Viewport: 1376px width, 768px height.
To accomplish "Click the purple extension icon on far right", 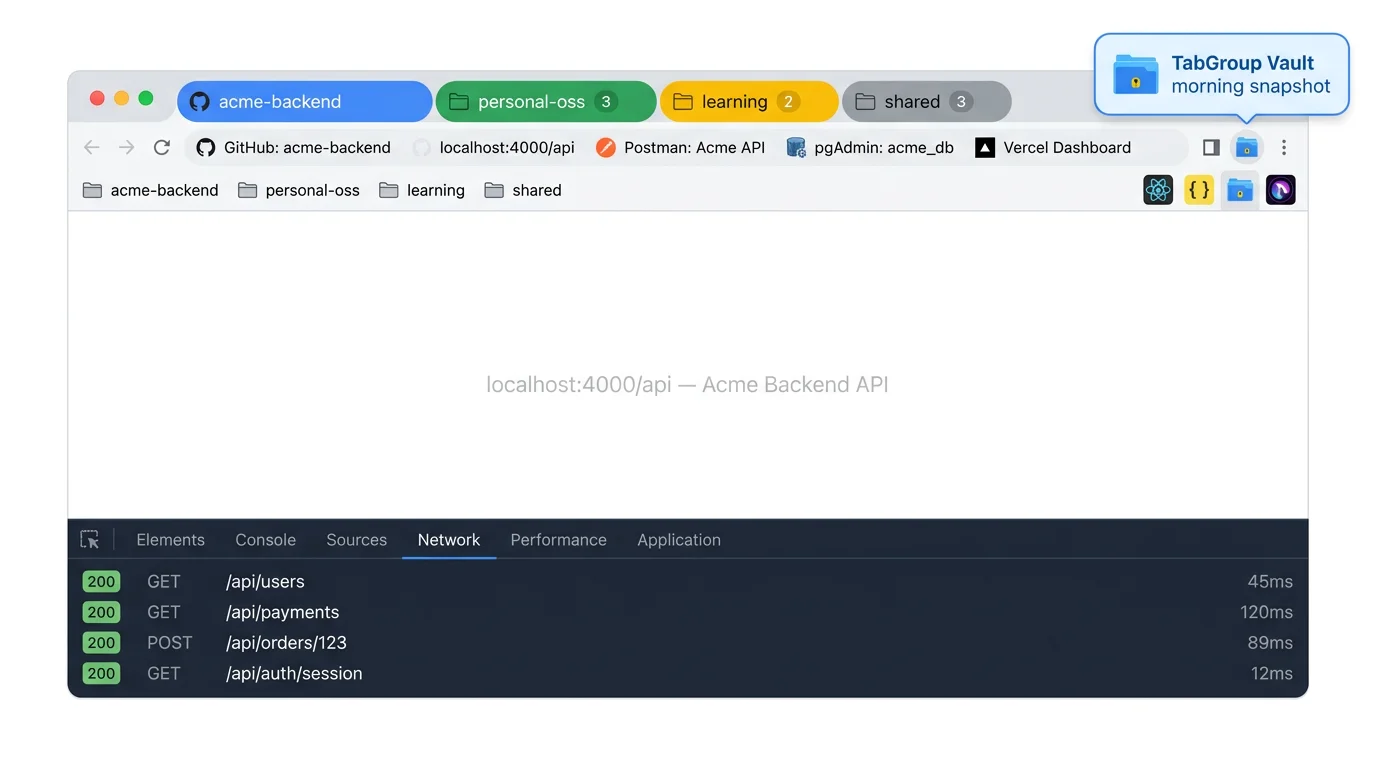I will 1280,189.
